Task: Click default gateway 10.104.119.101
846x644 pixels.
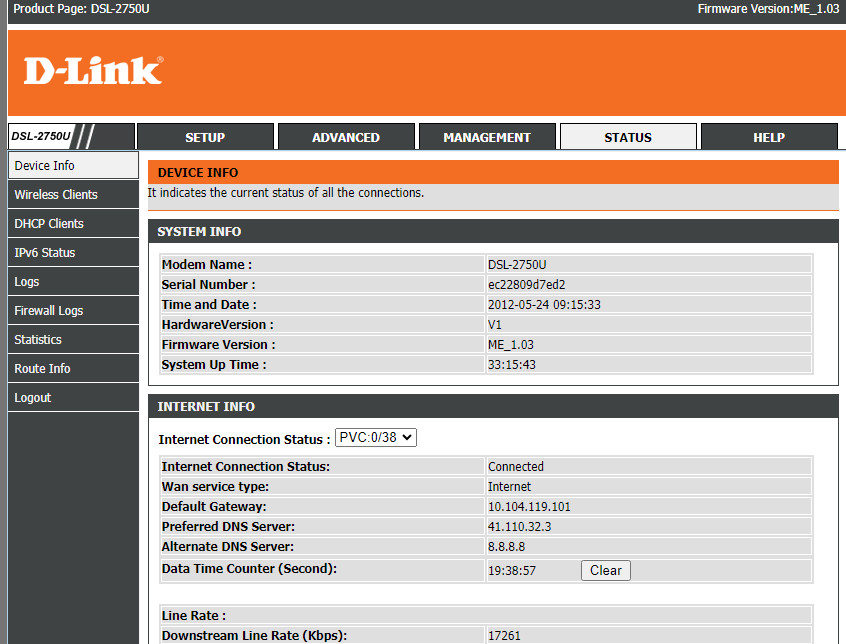Action: coord(529,506)
